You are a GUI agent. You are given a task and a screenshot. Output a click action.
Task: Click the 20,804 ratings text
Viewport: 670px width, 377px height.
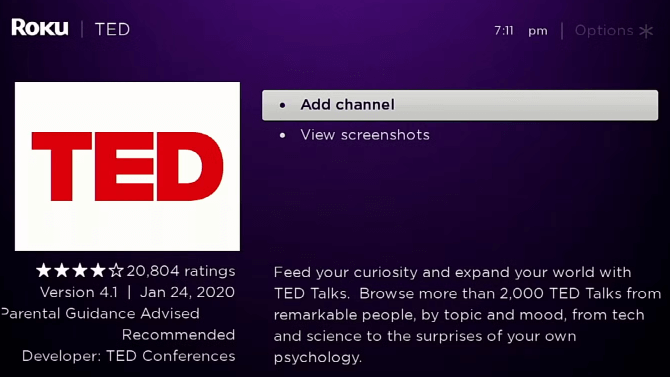coord(181,271)
